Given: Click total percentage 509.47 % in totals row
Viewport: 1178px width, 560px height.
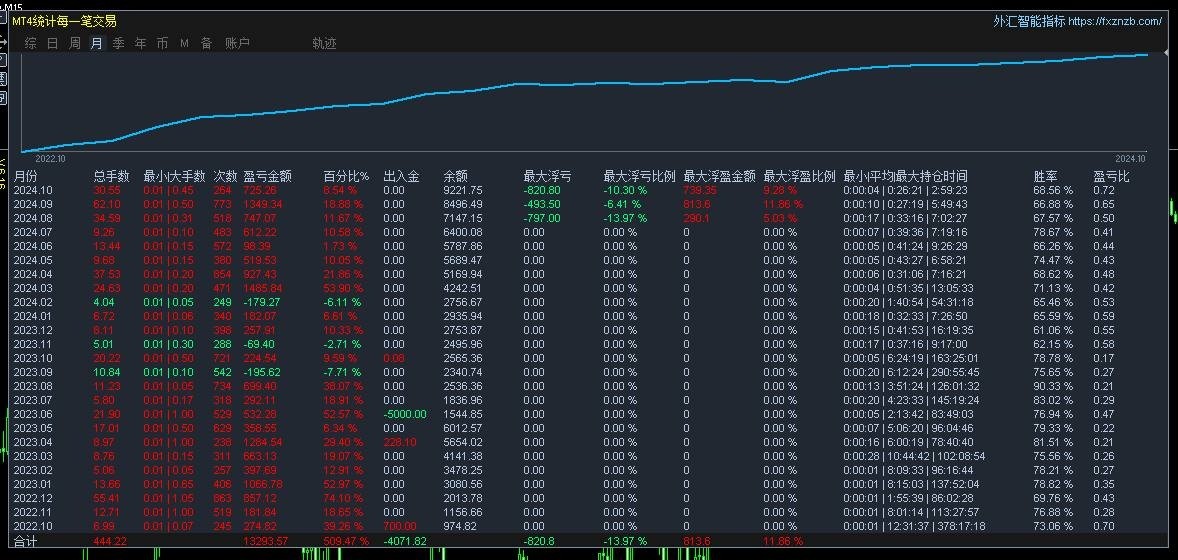Looking at the screenshot, I should [x=346, y=541].
